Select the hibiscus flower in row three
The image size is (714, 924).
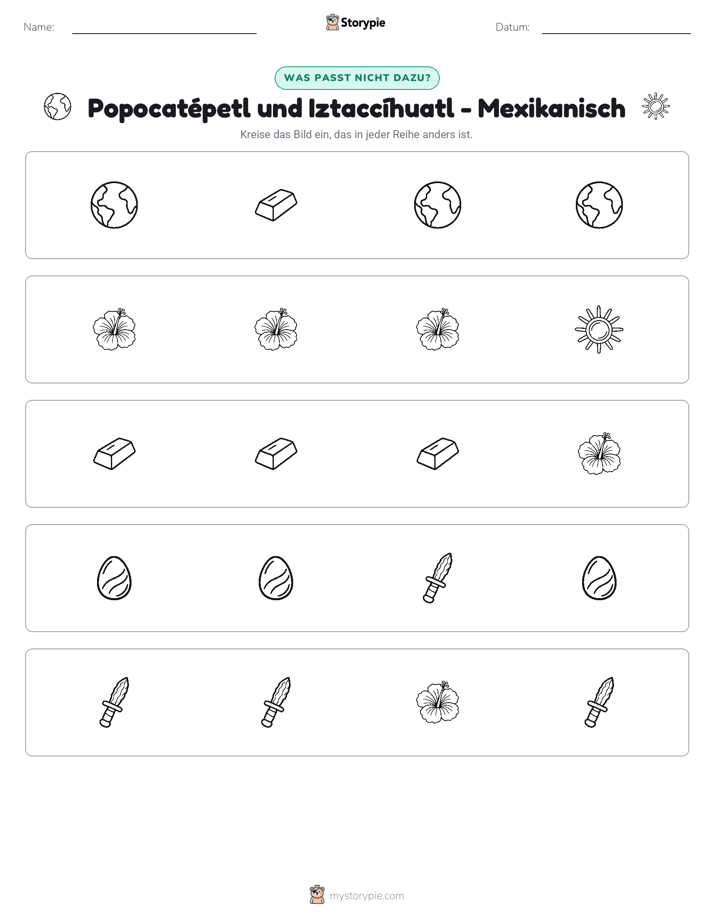pyautogui.click(x=599, y=454)
